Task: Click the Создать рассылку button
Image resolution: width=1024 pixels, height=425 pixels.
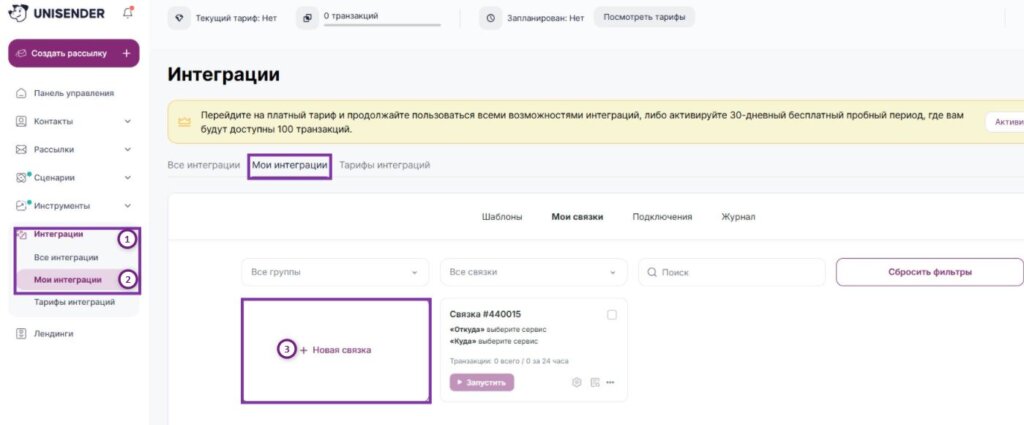Action: [x=74, y=54]
